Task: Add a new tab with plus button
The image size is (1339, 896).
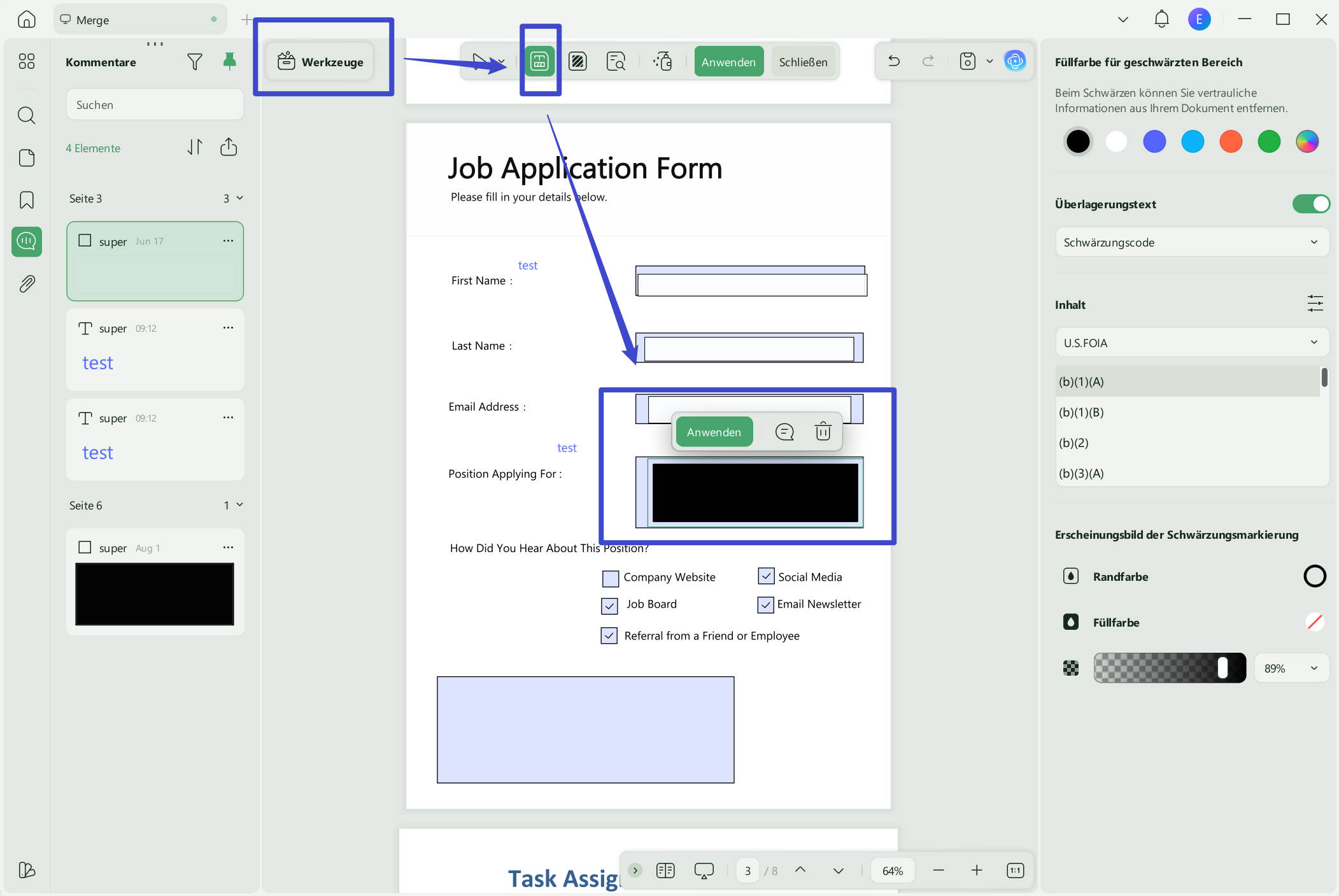Action: [246, 20]
